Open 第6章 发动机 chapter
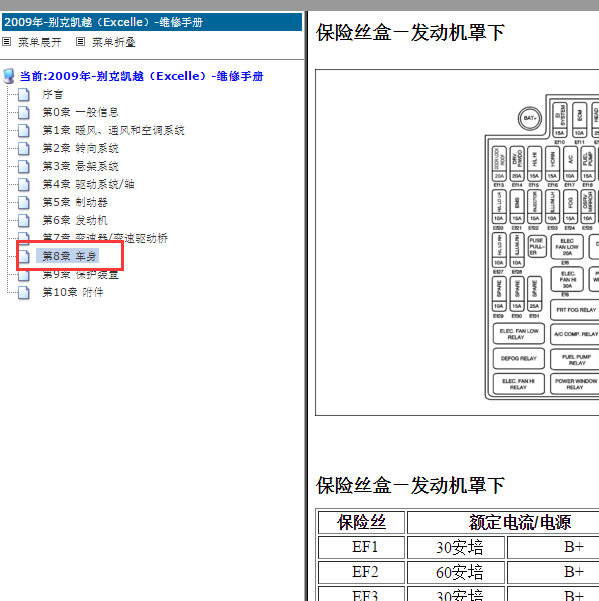This screenshot has width=599, height=601. click(75, 220)
